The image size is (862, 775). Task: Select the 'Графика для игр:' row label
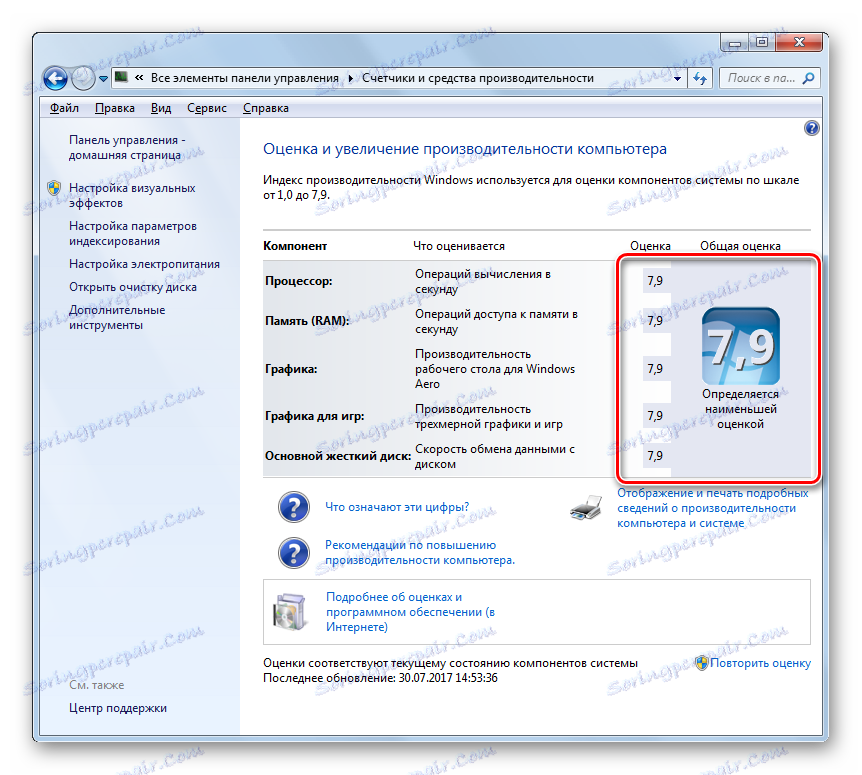(314, 416)
